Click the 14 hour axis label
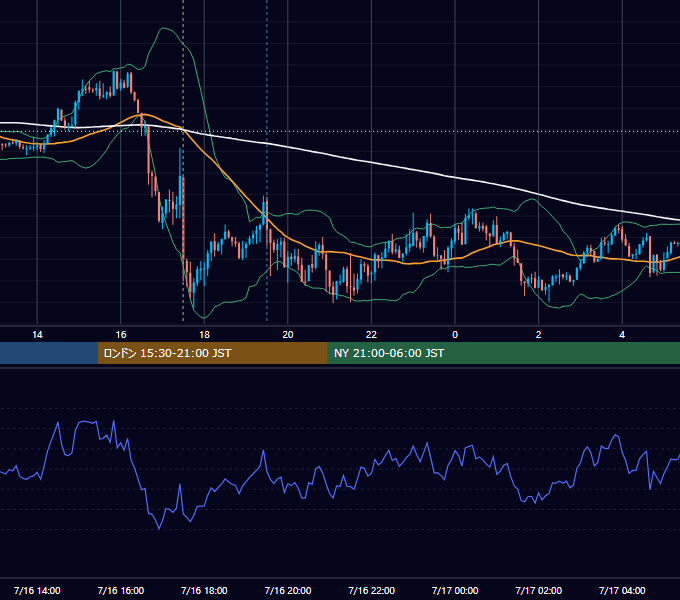Image resolution: width=680 pixels, height=600 pixels. (x=37, y=335)
